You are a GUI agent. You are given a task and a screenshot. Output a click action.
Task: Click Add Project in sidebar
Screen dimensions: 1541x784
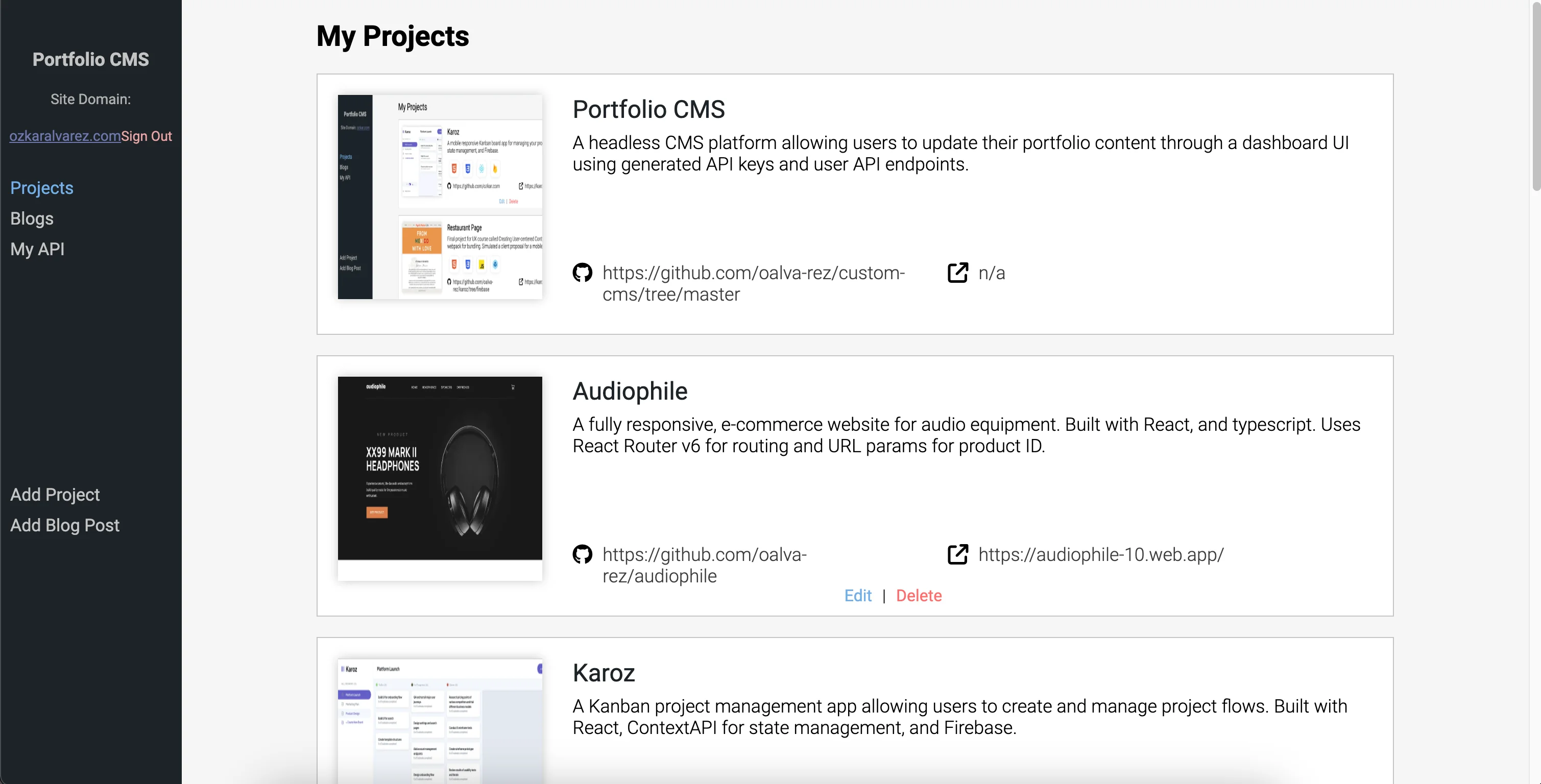55,495
